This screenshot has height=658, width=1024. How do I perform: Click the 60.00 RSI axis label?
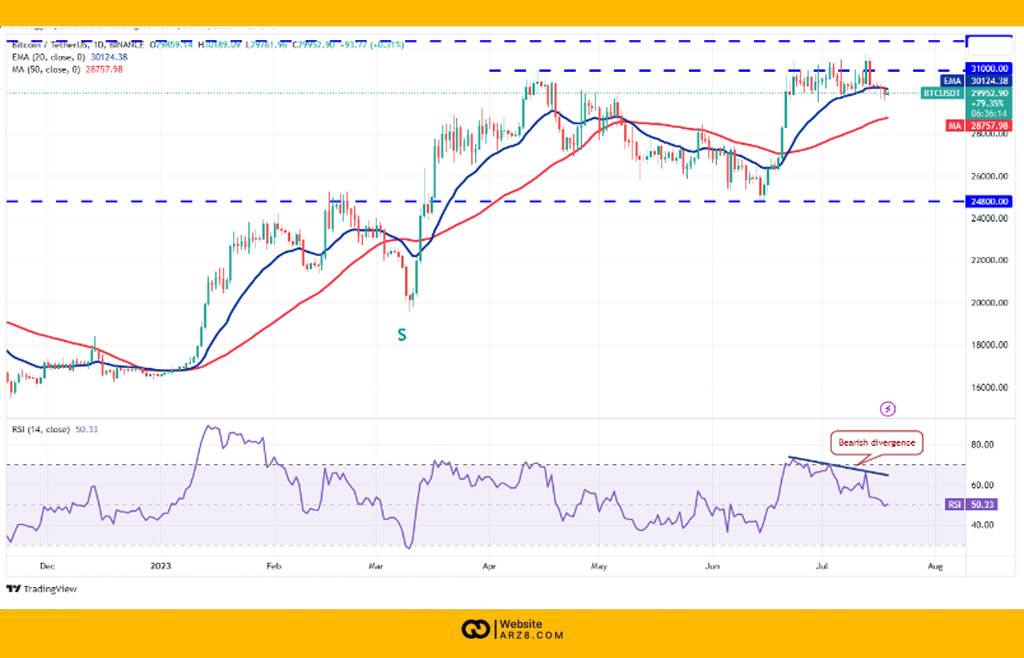(x=982, y=485)
